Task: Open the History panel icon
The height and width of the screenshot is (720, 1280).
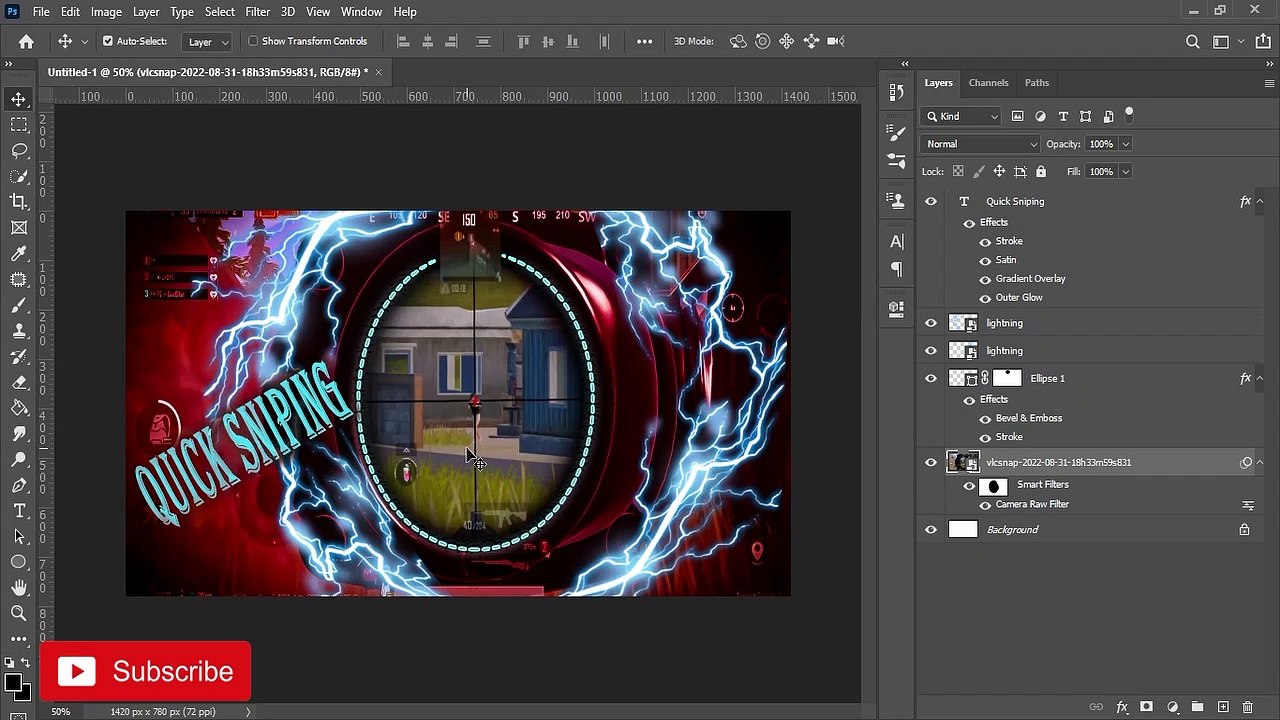Action: tap(896, 92)
